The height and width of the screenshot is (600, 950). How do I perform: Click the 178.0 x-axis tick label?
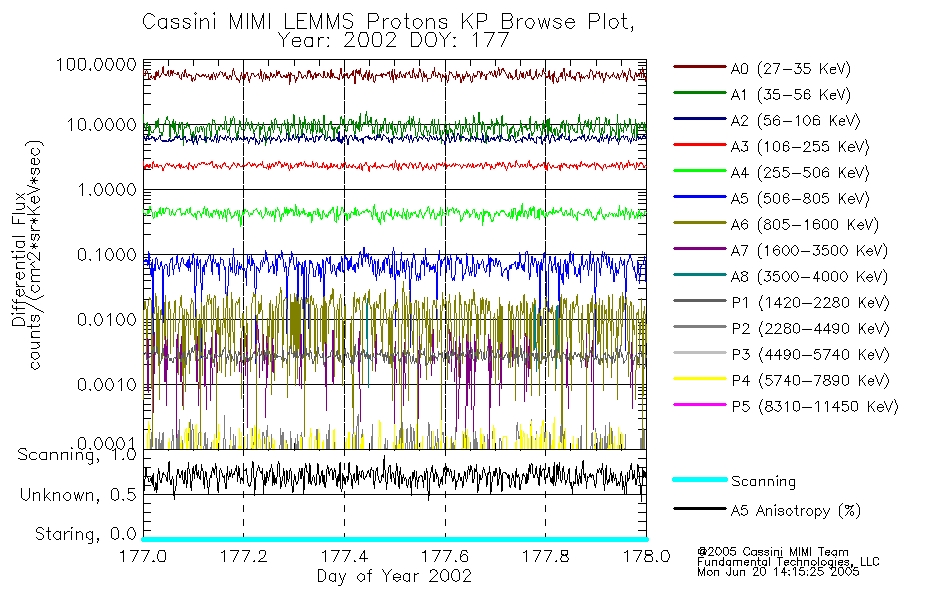click(x=646, y=556)
